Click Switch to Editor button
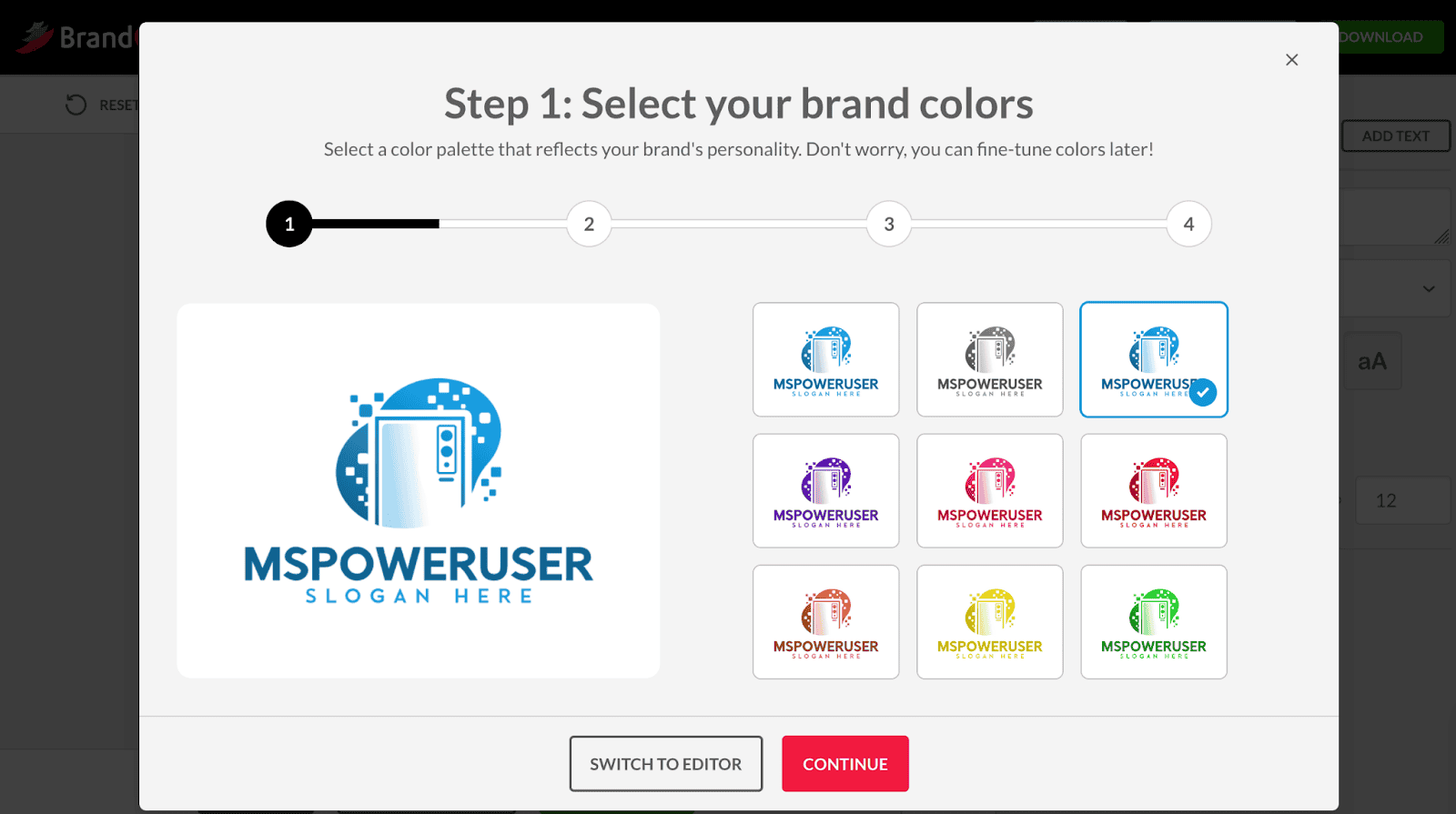Viewport: 1456px width, 814px height. click(665, 764)
